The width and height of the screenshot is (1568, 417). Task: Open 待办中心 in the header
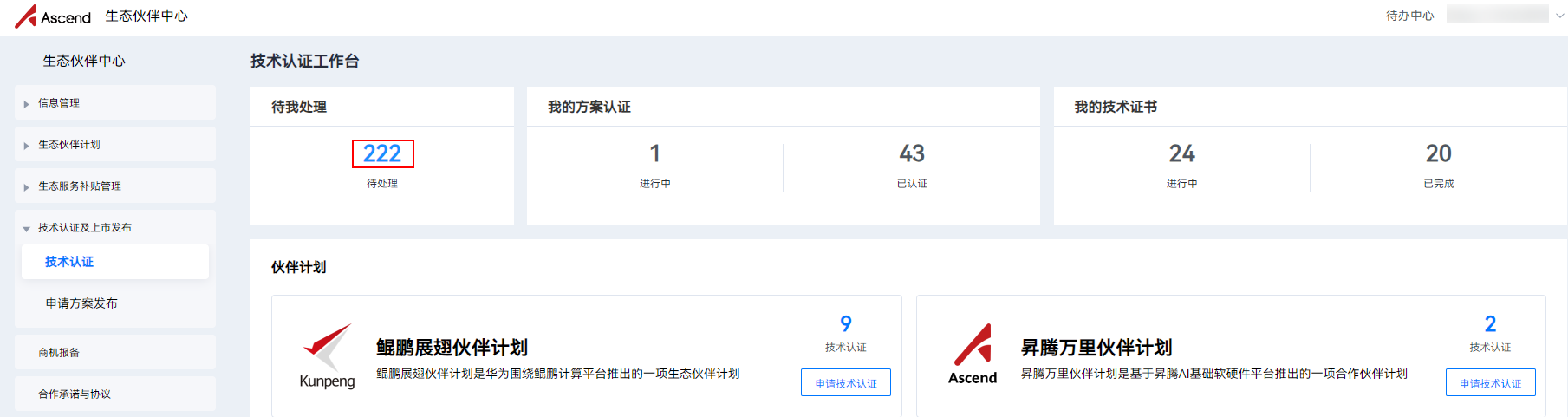click(x=1409, y=16)
